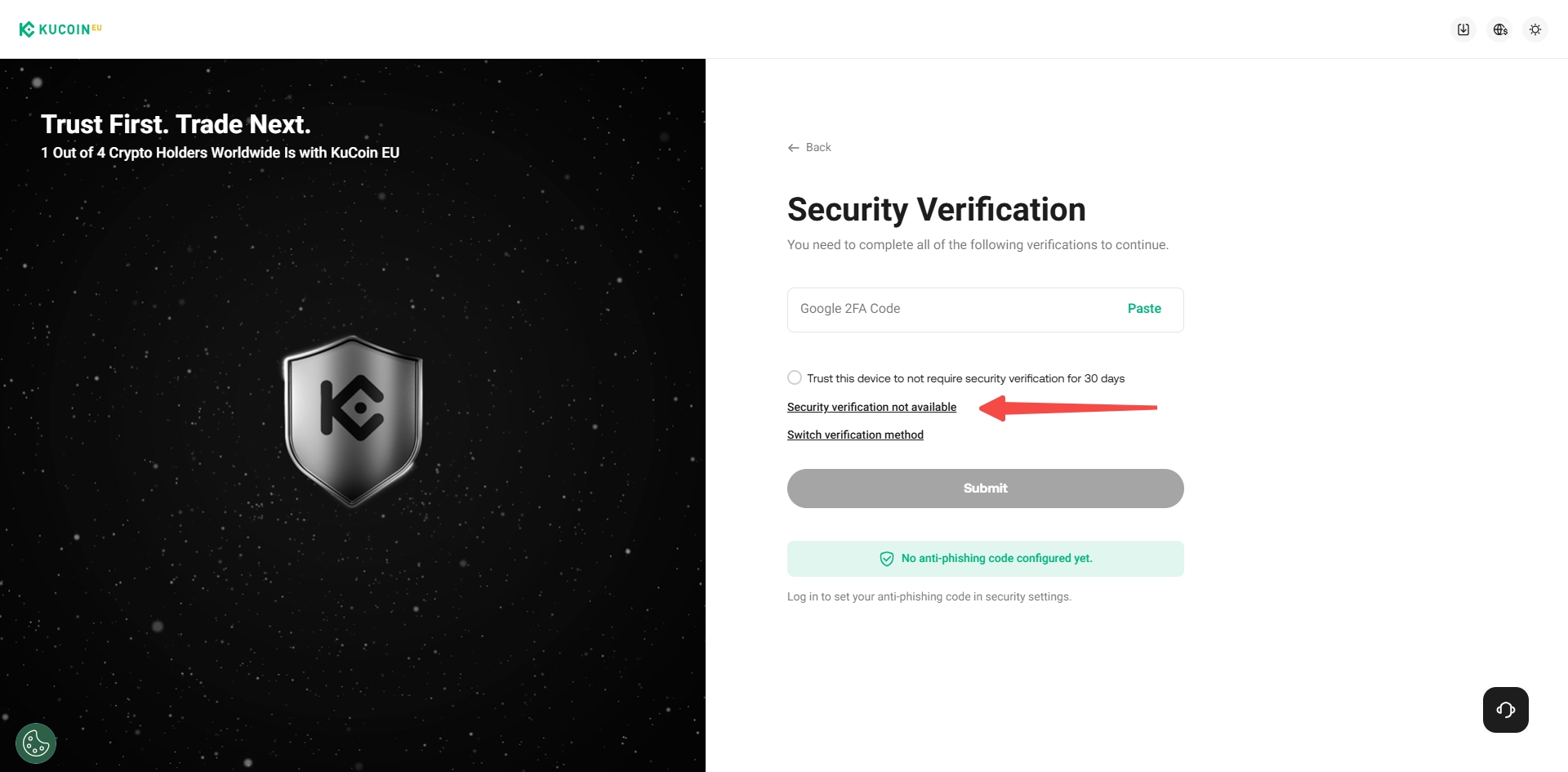Open 'Security verification not available' link

click(x=871, y=407)
